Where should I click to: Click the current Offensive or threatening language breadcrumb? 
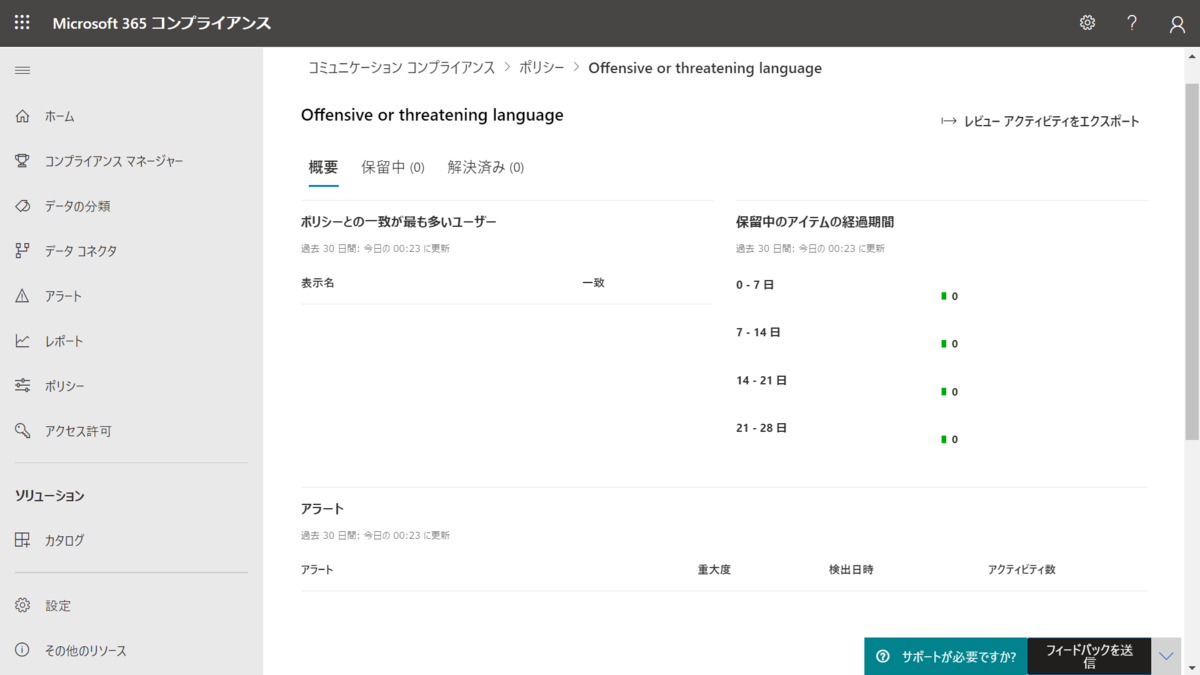[705, 68]
